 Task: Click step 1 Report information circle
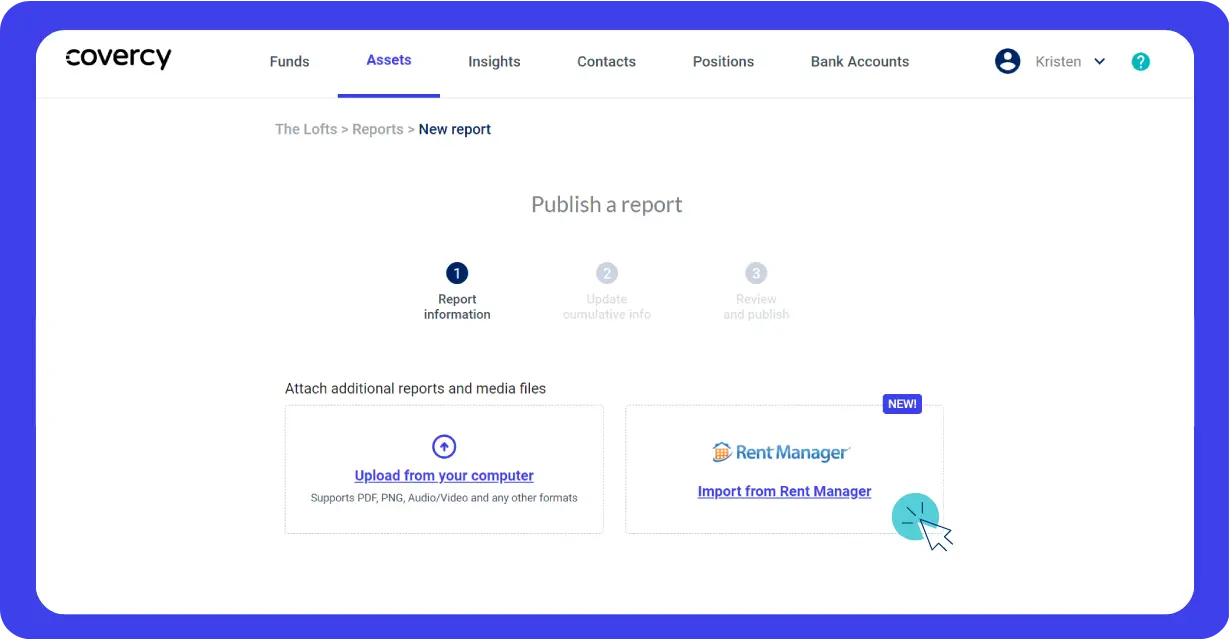coord(457,272)
